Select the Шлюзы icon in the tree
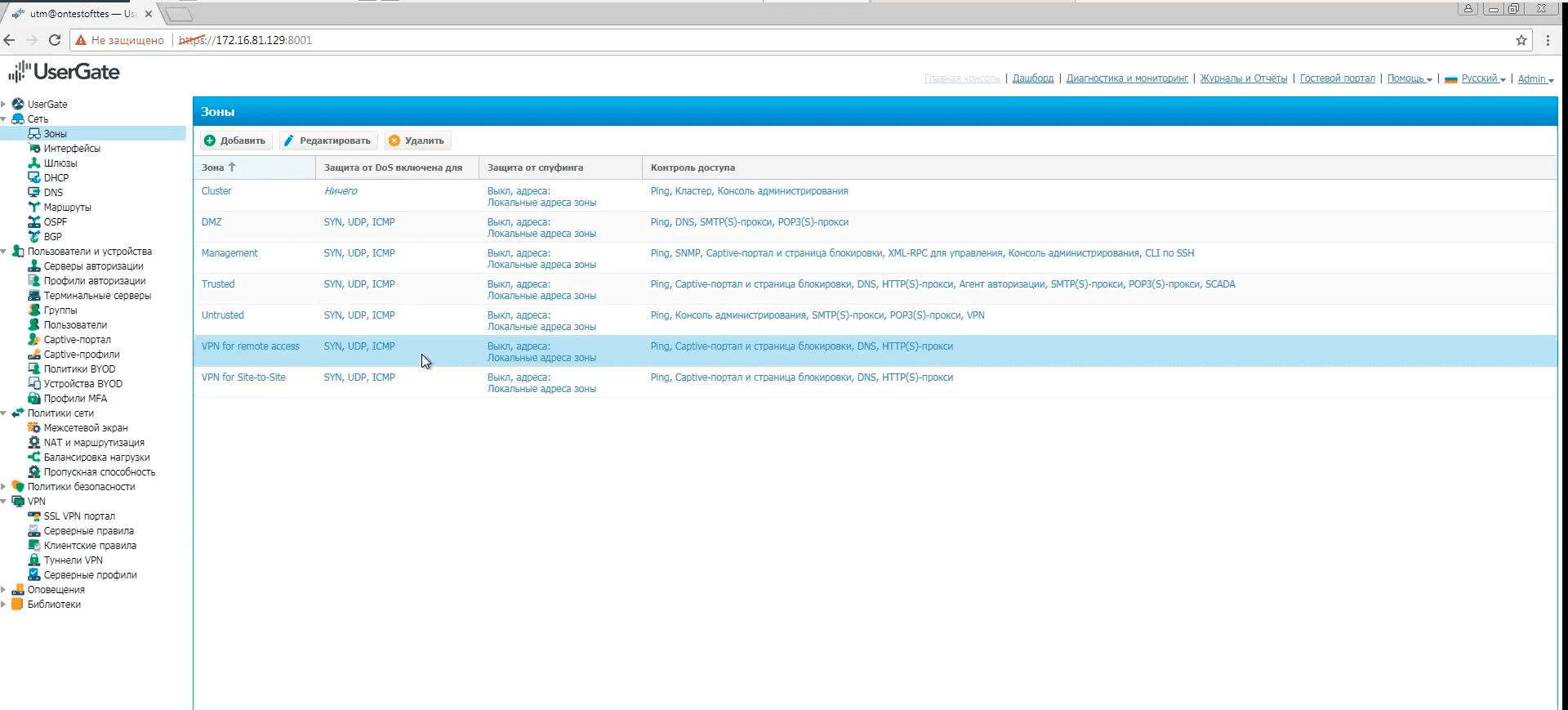Image resolution: width=1568 pixels, height=710 pixels. tap(34, 163)
